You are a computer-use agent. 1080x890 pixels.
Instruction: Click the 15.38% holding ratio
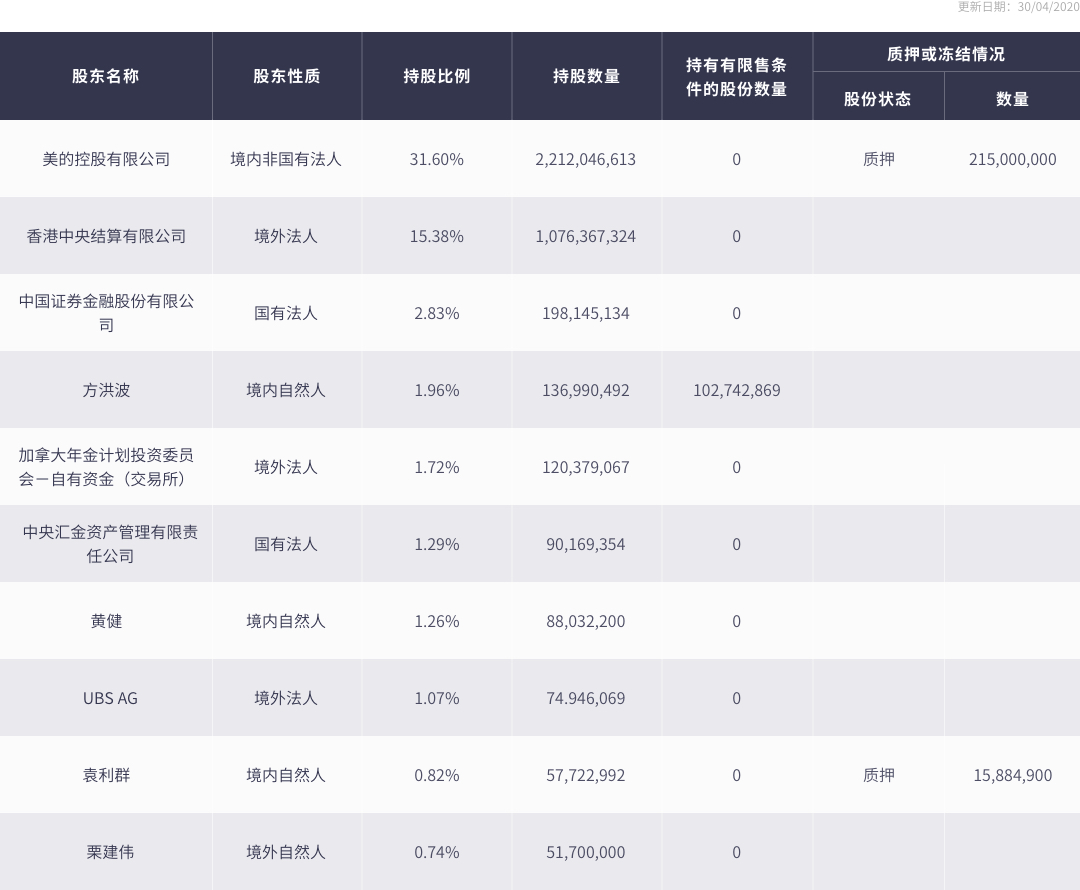[x=437, y=236]
